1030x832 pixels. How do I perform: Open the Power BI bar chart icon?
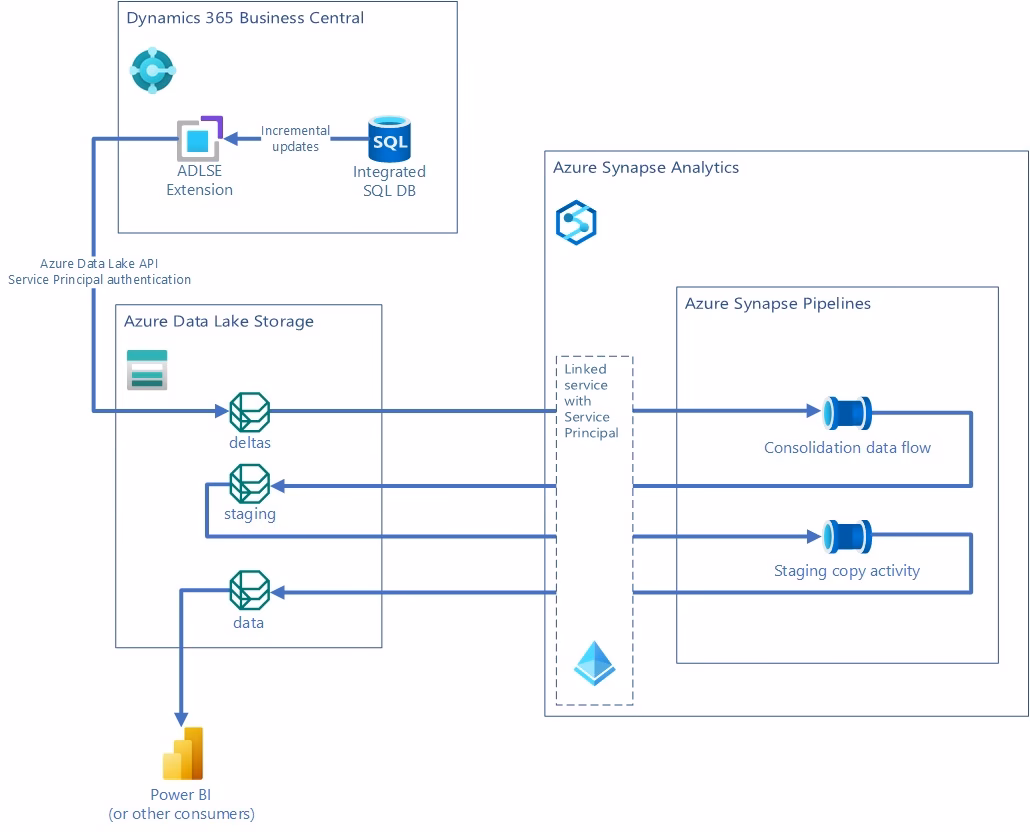(x=181, y=752)
